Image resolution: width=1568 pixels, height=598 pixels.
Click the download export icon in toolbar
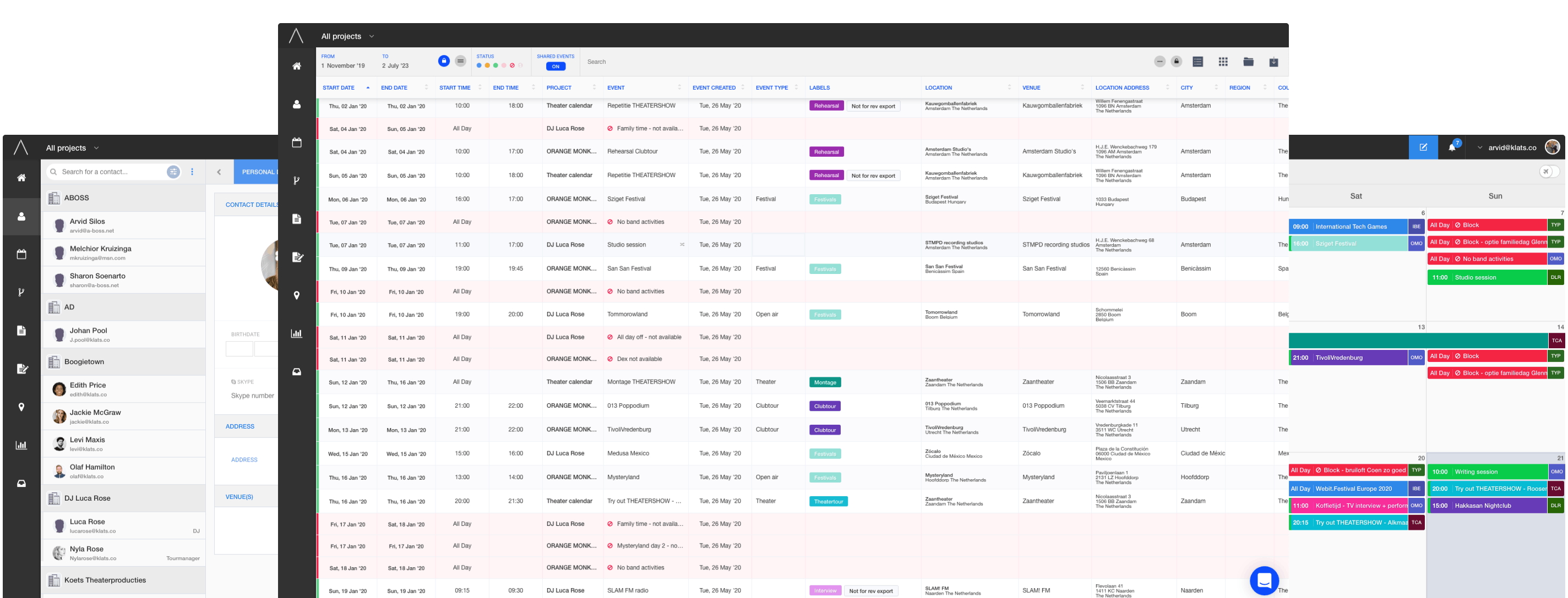click(x=1273, y=62)
